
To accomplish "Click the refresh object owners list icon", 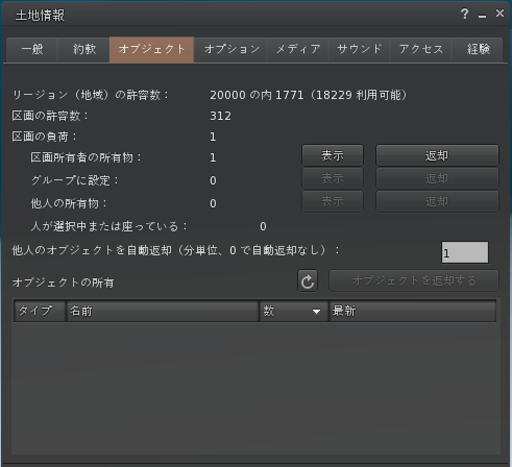I will coord(307,281).
